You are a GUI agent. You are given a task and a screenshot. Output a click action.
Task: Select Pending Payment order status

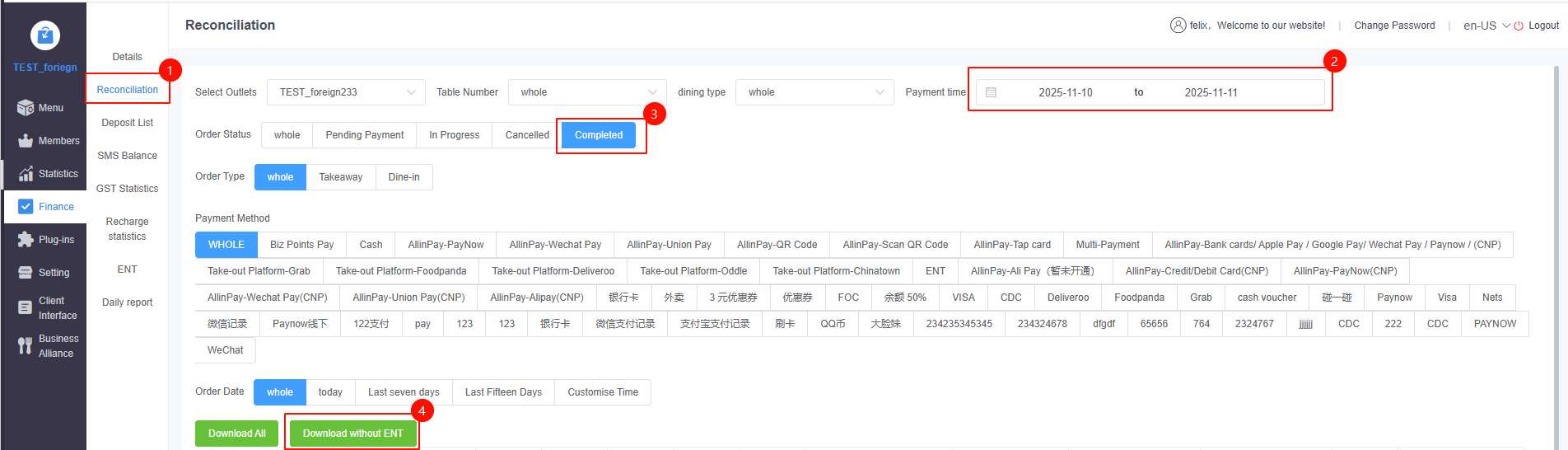pos(364,135)
